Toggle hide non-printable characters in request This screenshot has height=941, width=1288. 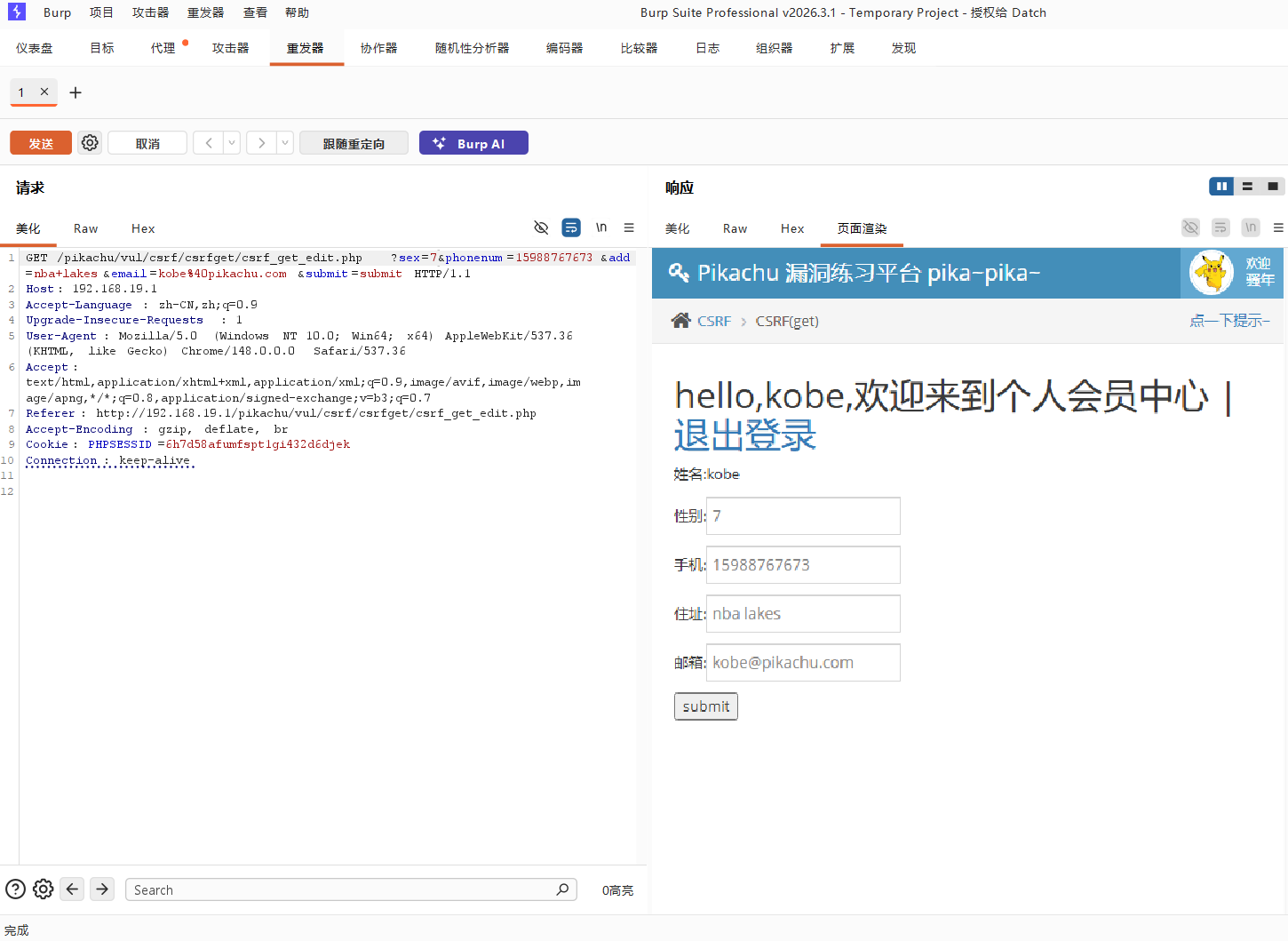(541, 228)
